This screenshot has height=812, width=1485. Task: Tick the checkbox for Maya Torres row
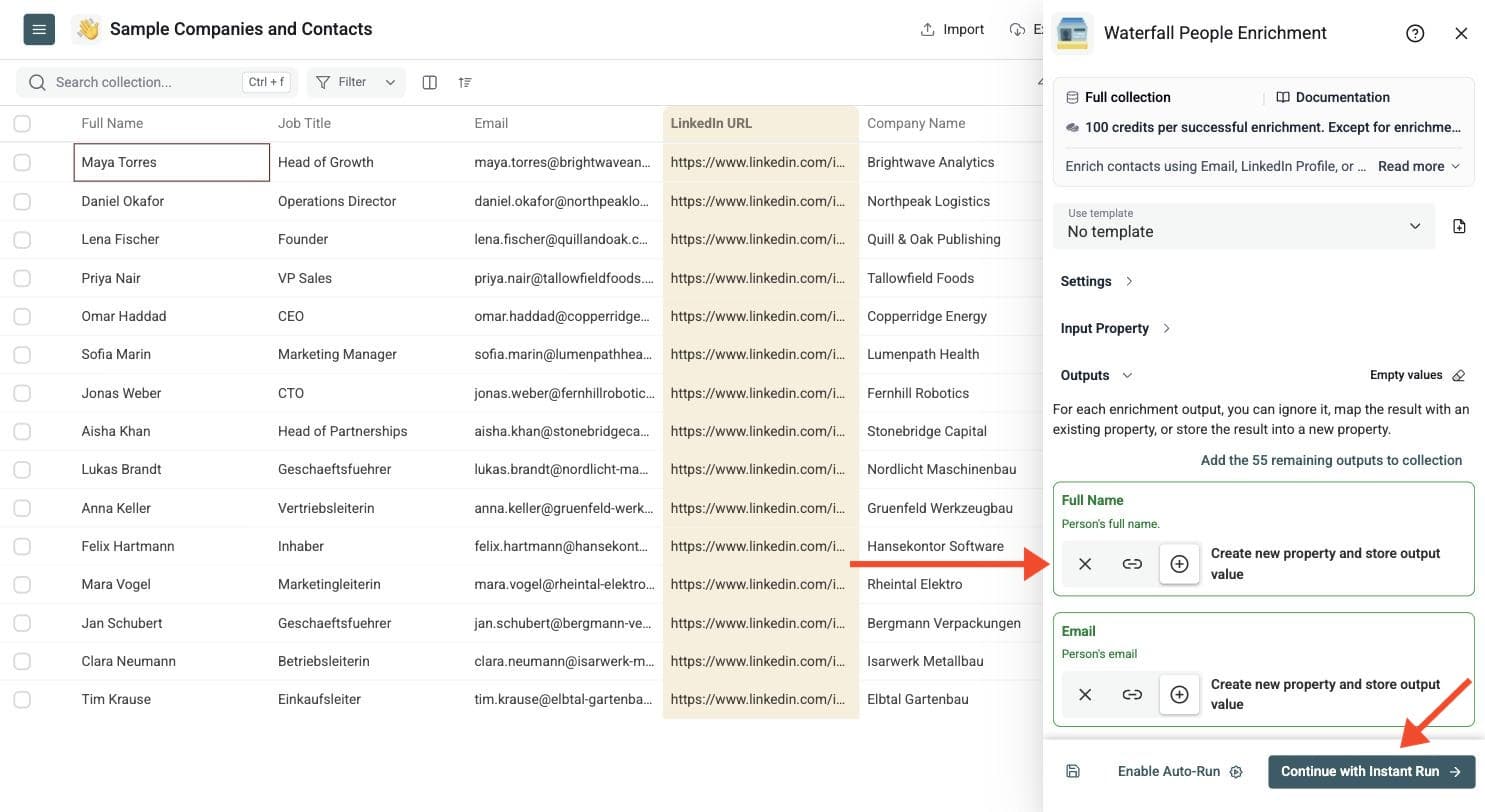click(22, 162)
